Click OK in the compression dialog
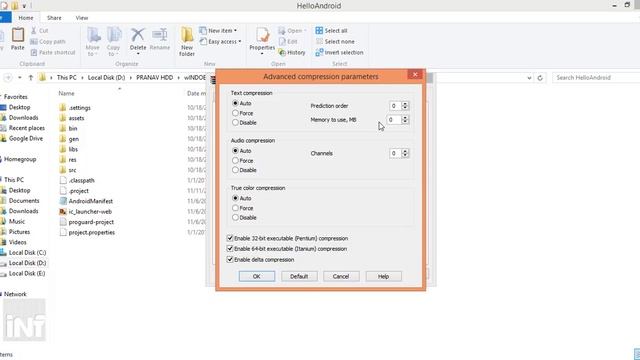This screenshot has height=360, width=640. tap(257, 276)
